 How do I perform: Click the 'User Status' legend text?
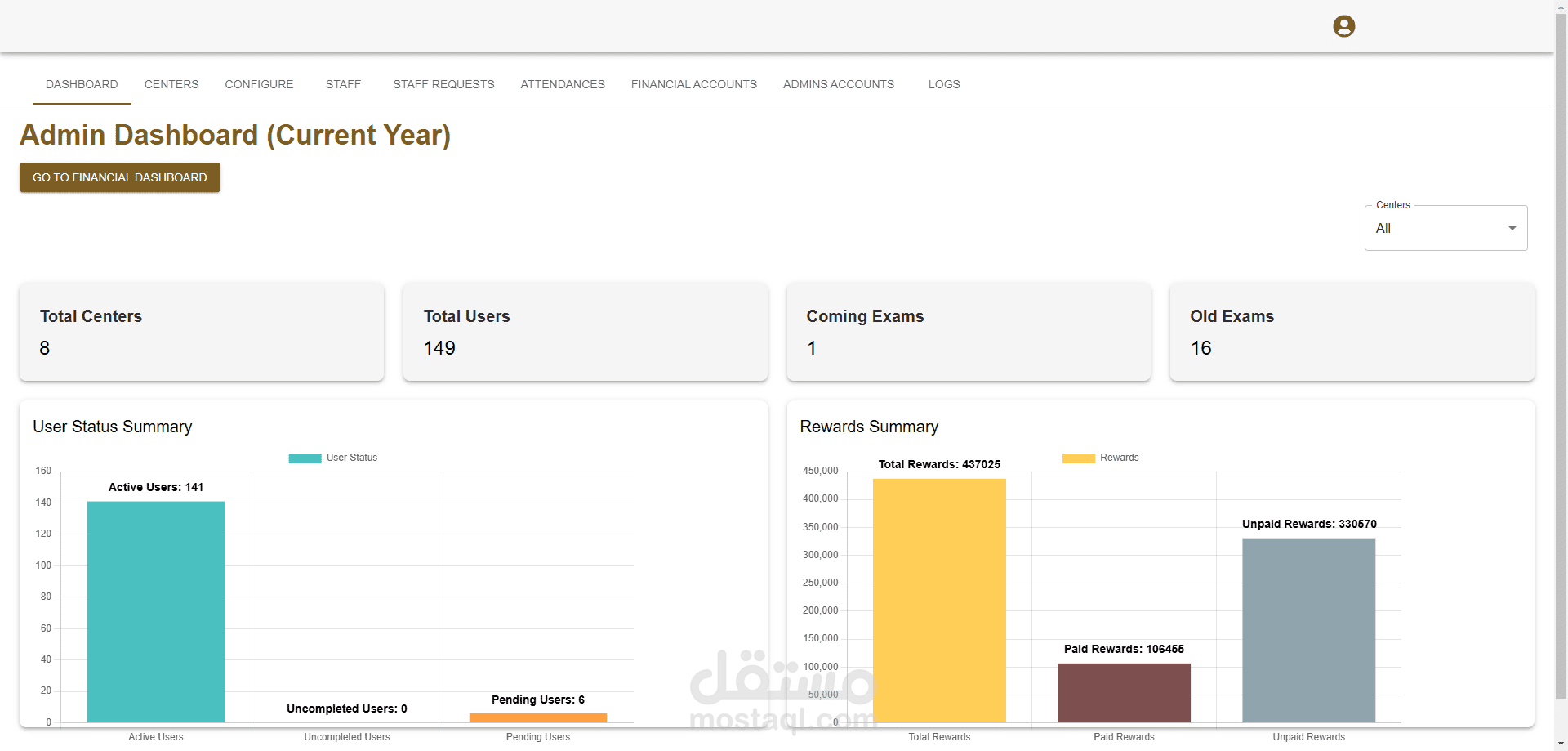(x=352, y=458)
